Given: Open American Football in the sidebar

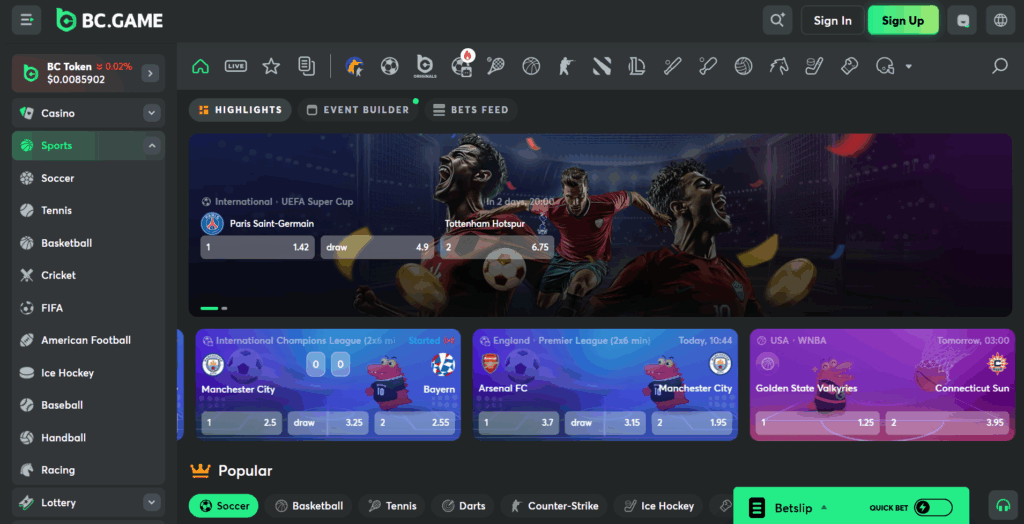Looking at the screenshot, I should (x=88, y=340).
